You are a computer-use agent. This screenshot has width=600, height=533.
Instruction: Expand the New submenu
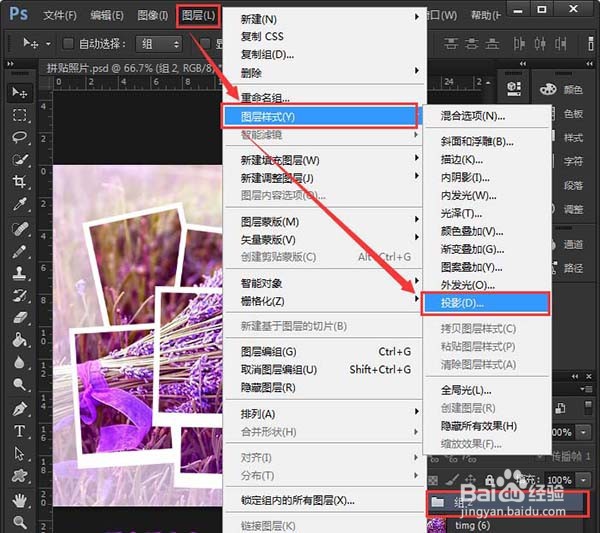pos(416,17)
